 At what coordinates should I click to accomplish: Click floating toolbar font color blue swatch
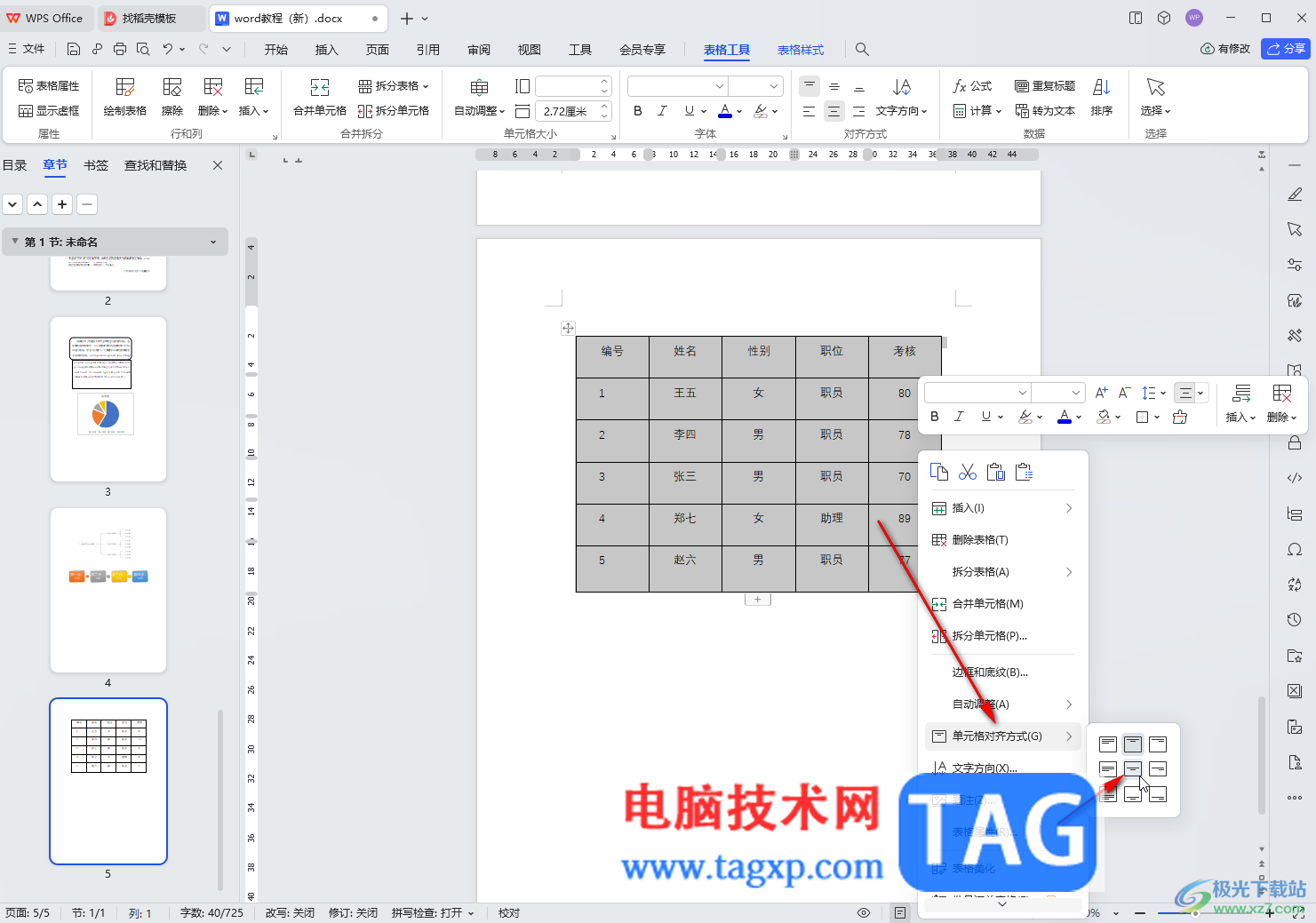click(1065, 417)
